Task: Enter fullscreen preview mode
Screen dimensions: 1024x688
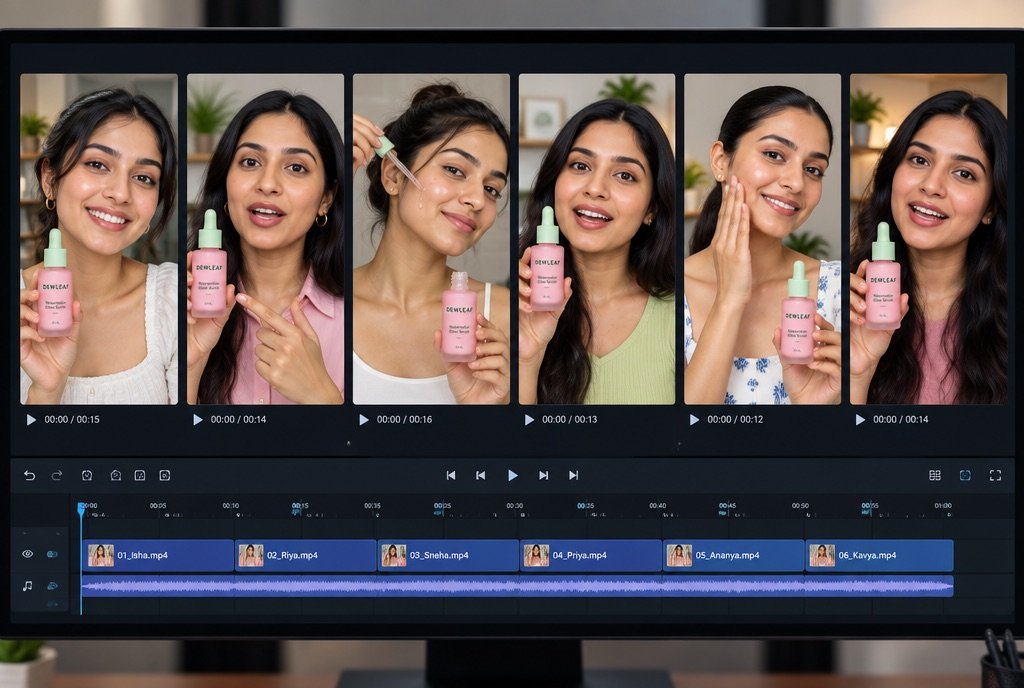Action: [995, 475]
